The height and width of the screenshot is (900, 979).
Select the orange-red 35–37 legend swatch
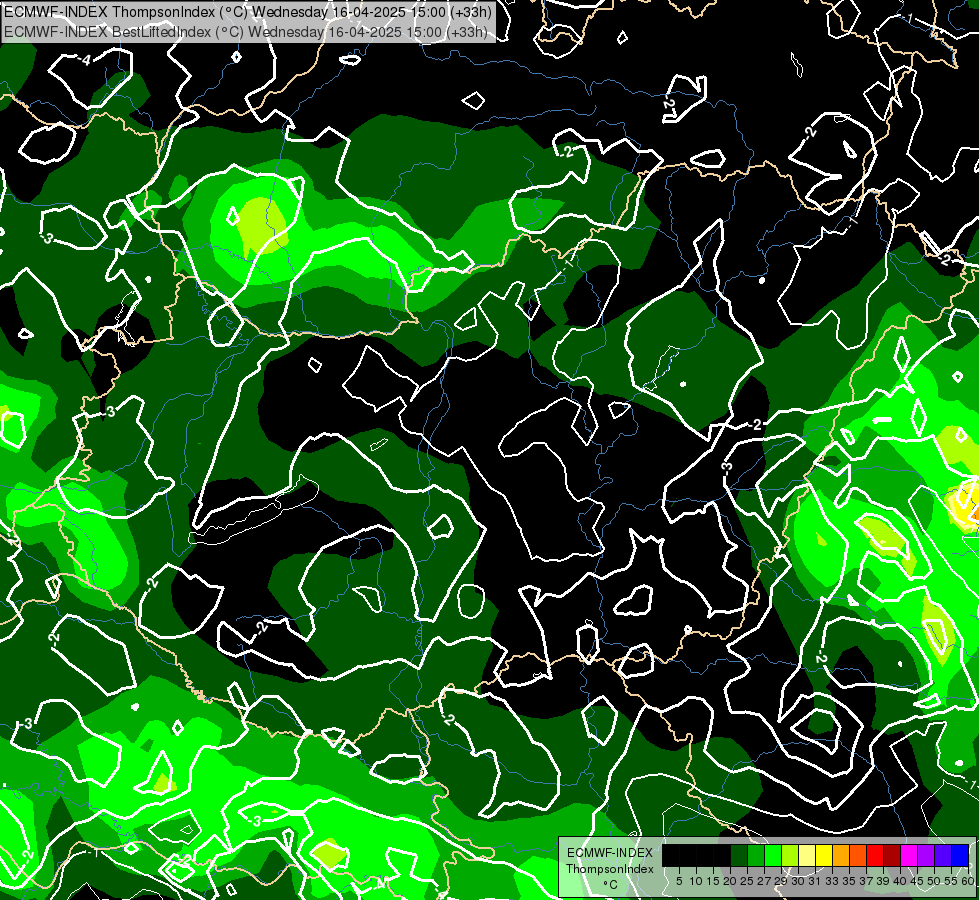858,855
